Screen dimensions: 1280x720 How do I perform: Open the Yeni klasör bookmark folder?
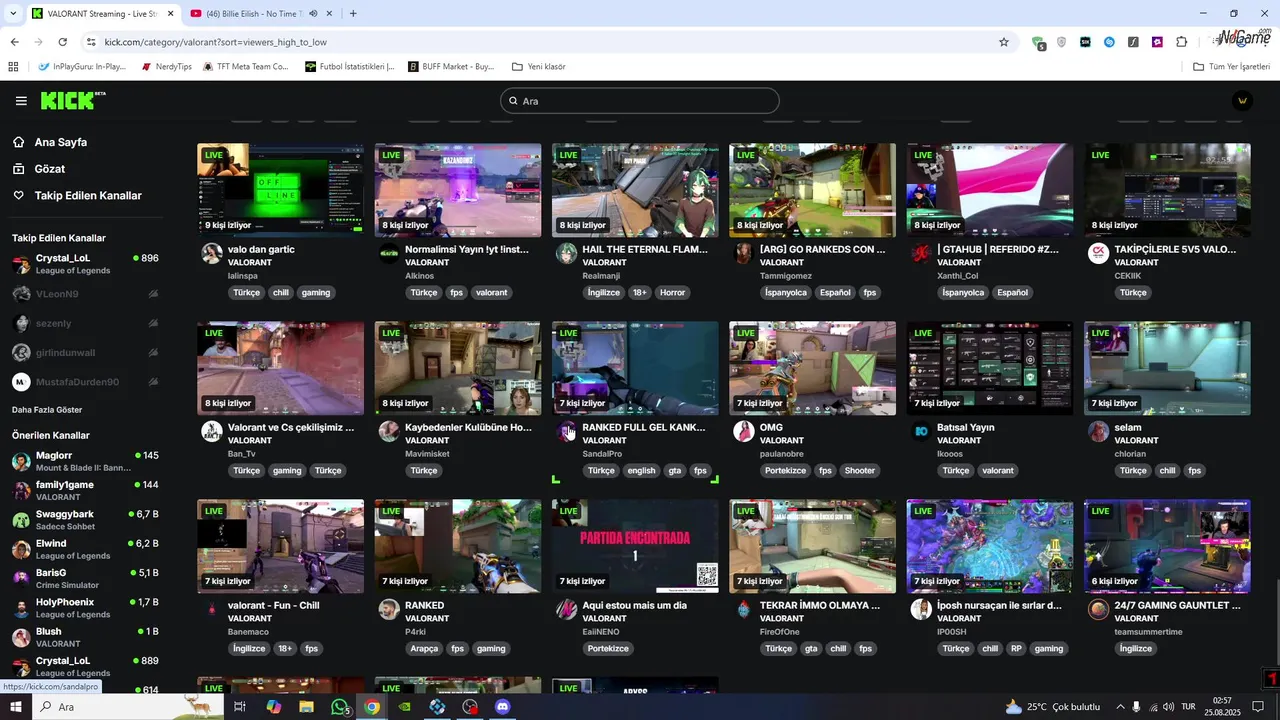538,67
